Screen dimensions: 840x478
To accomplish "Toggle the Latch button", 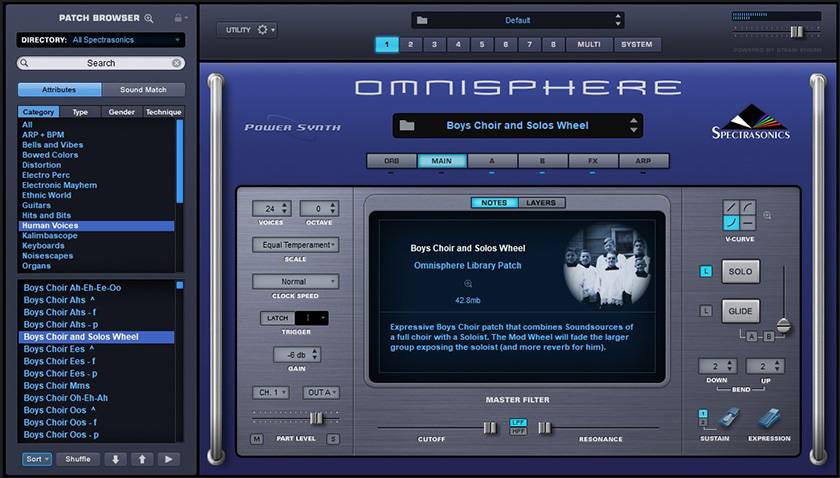I will tap(278, 318).
